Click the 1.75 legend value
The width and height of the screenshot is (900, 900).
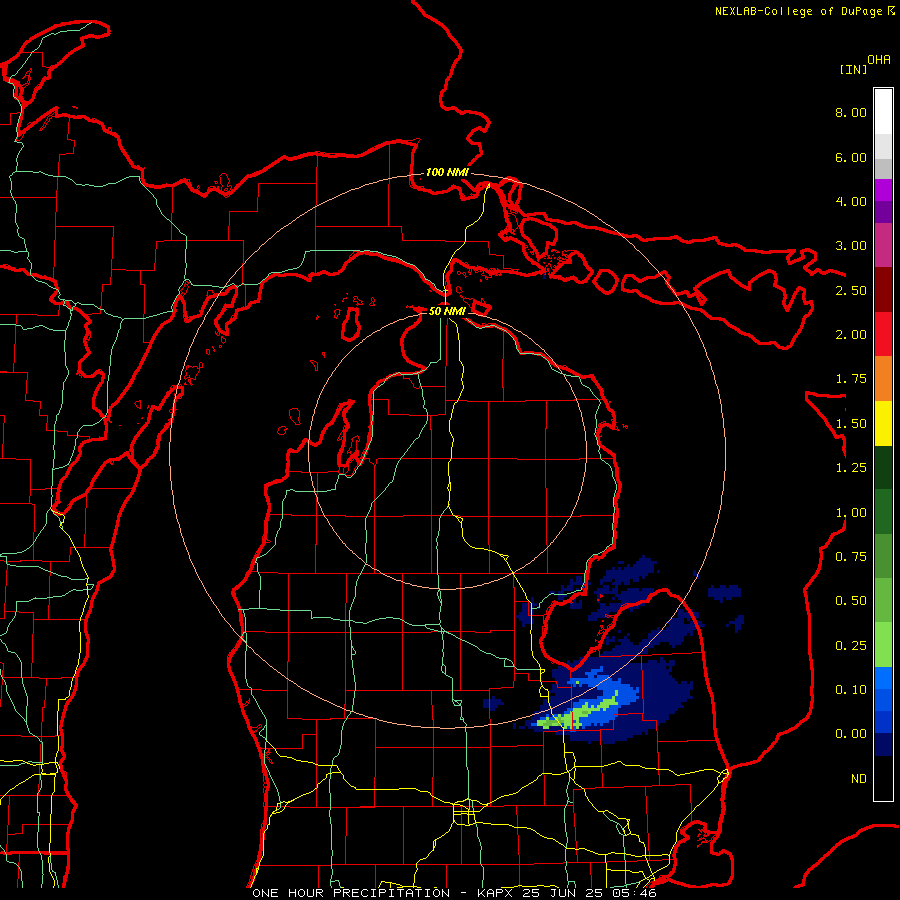851,379
